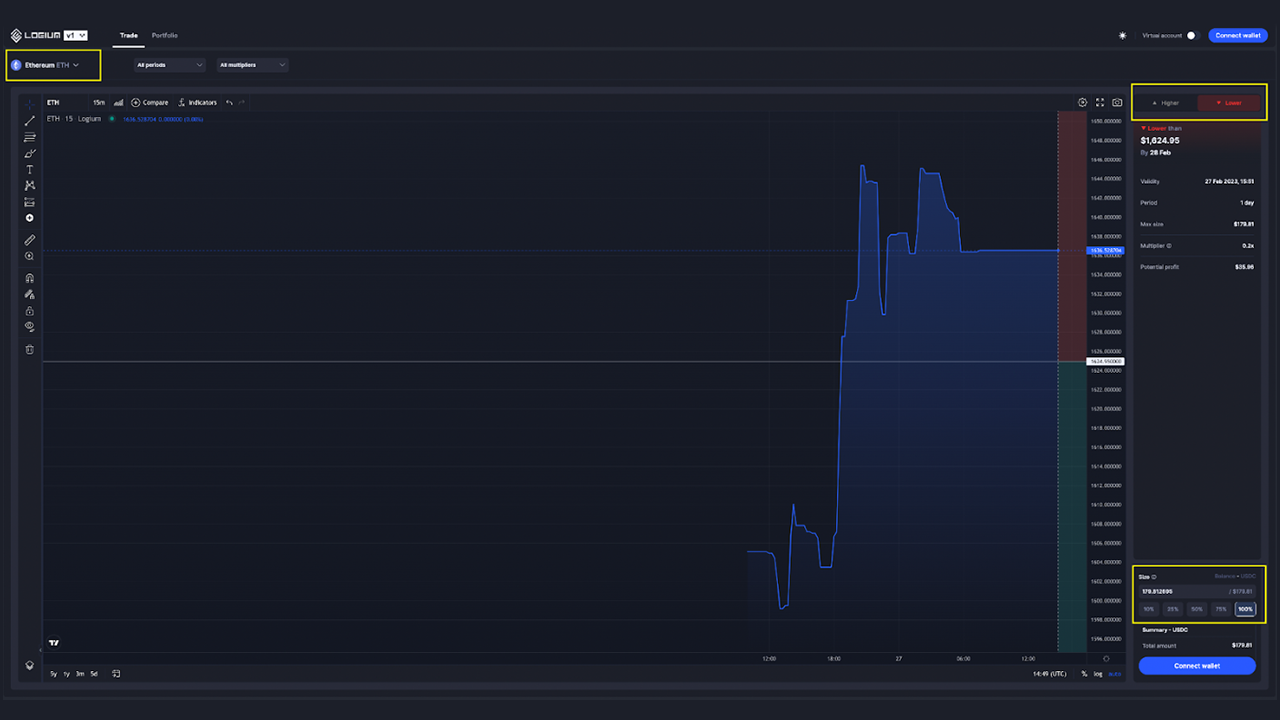Click the Size amount input field
Screen dimensions: 1280x720
pos(1180,591)
